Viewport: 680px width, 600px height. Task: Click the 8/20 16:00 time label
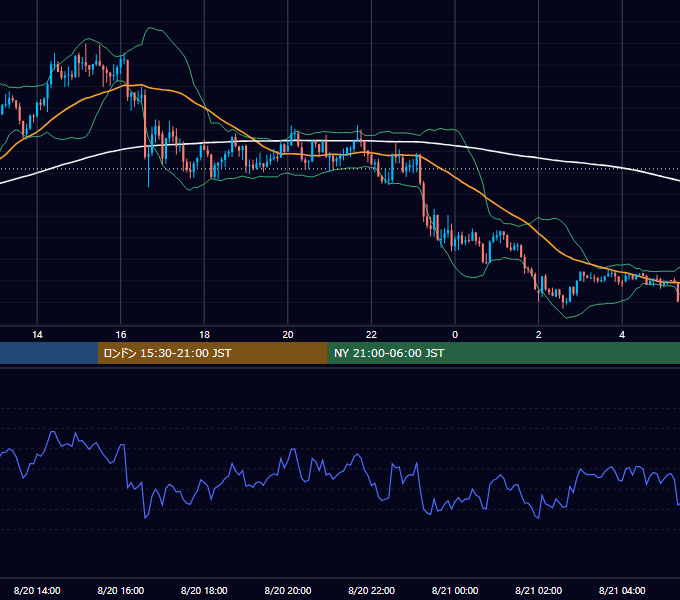[121, 590]
